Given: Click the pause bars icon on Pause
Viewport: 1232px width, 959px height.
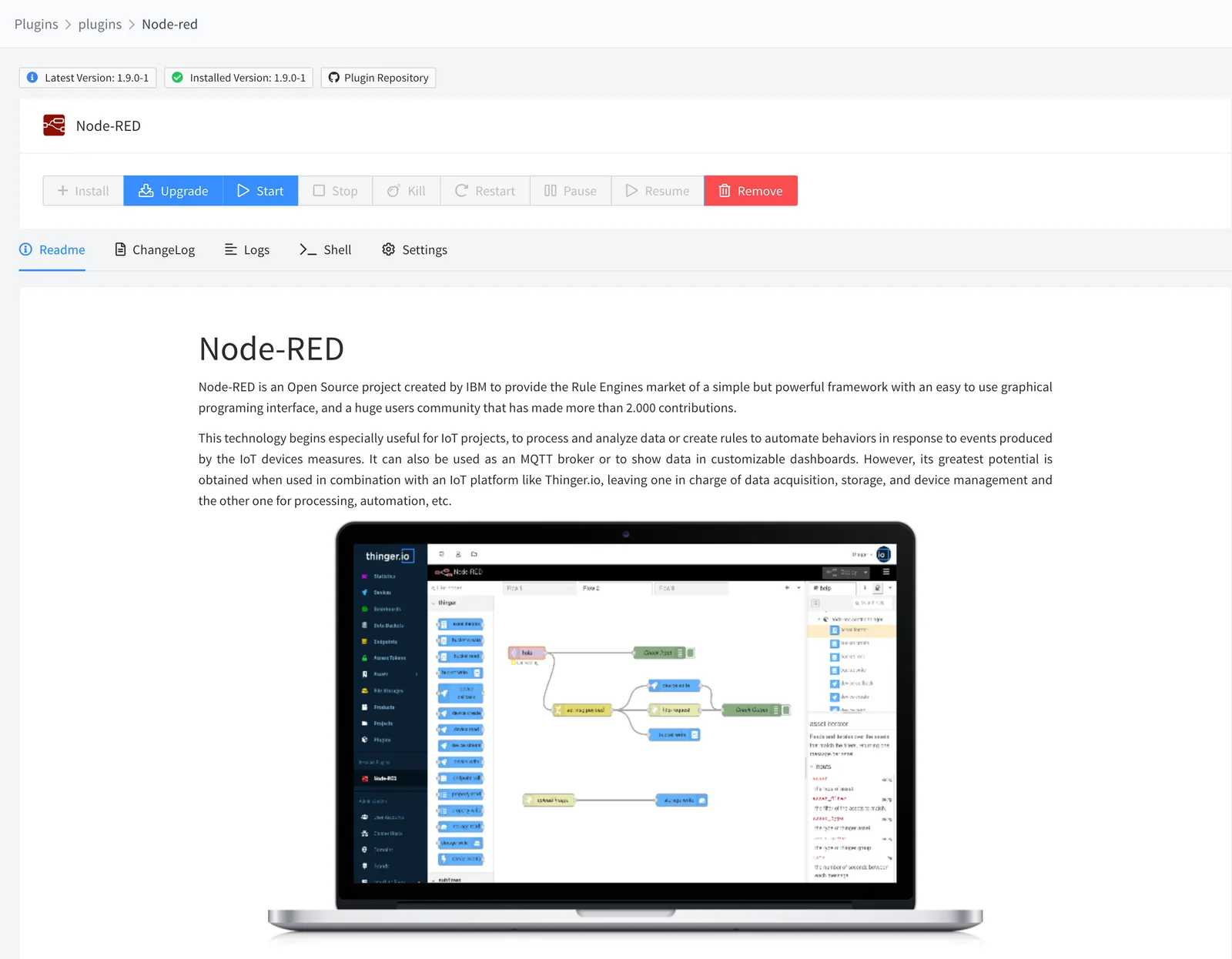Looking at the screenshot, I should pyautogui.click(x=551, y=191).
